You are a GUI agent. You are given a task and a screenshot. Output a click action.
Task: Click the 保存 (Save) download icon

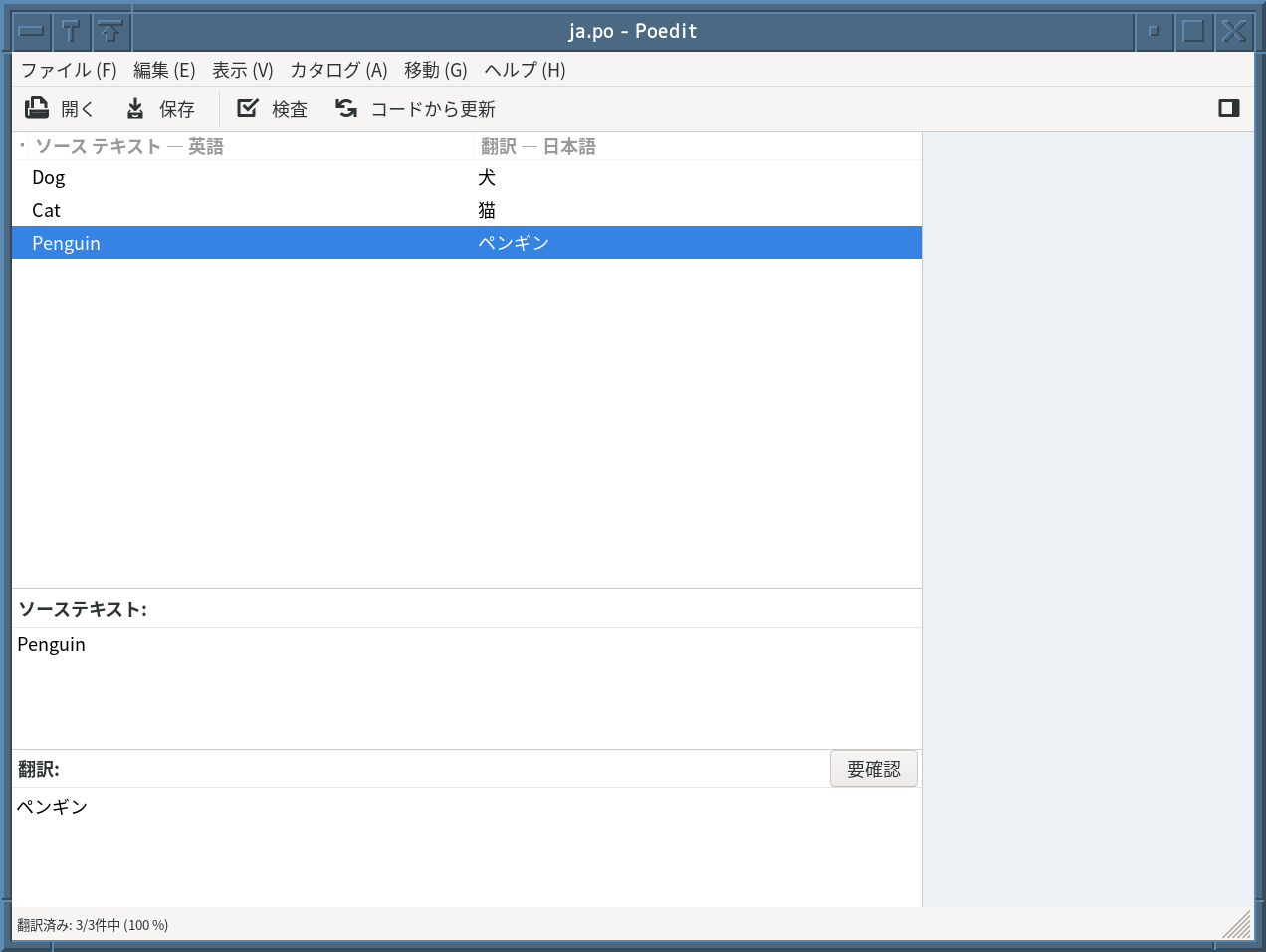[x=135, y=108]
